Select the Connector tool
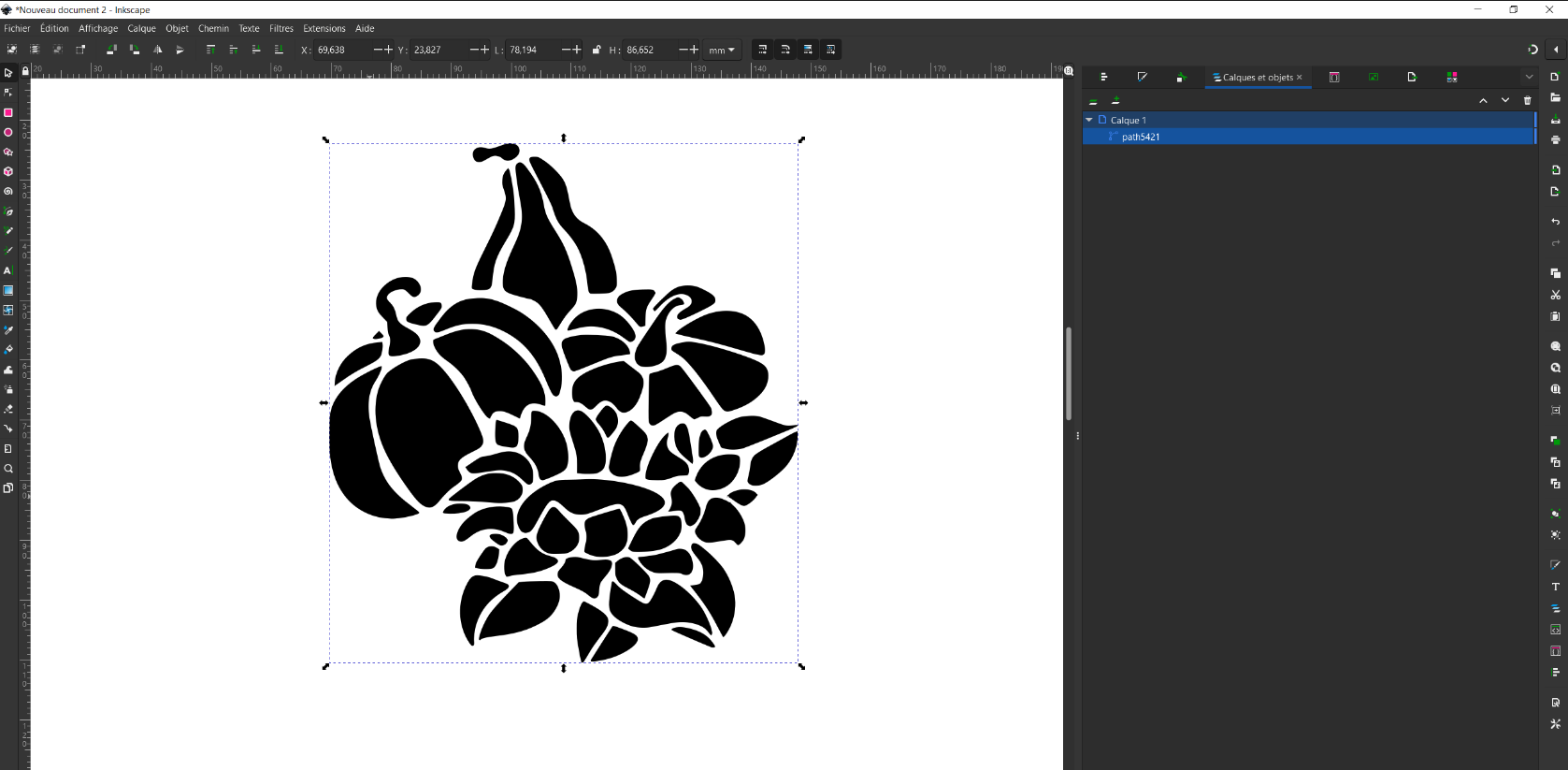Image resolution: width=1568 pixels, height=770 pixels. pos(8,429)
